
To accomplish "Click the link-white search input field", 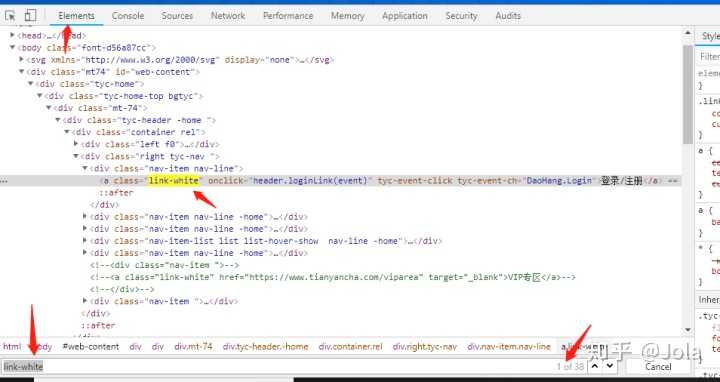I will (x=276, y=366).
